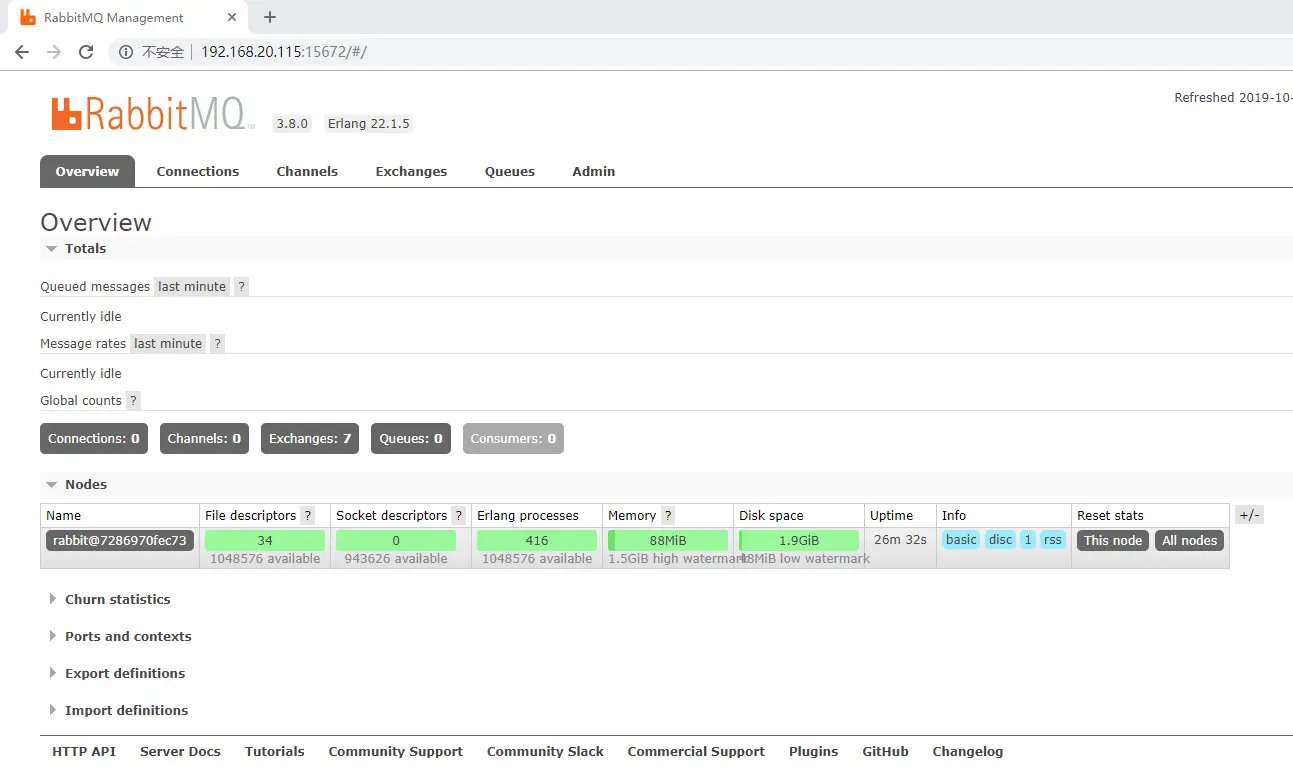The width and height of the screenshot is (1293, 775).
Task: Open the Admin tab
Action: [594, 171]
